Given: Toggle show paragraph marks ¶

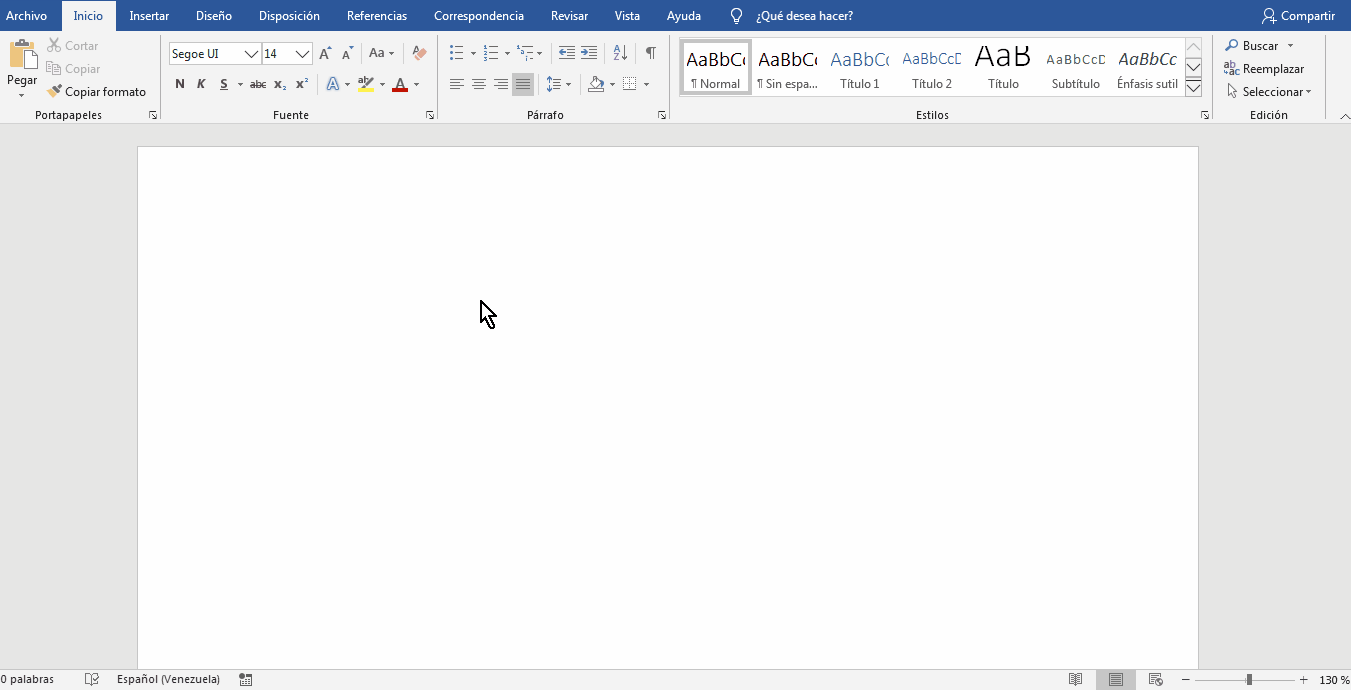Looking at the screenshot, I should [651, 53].
